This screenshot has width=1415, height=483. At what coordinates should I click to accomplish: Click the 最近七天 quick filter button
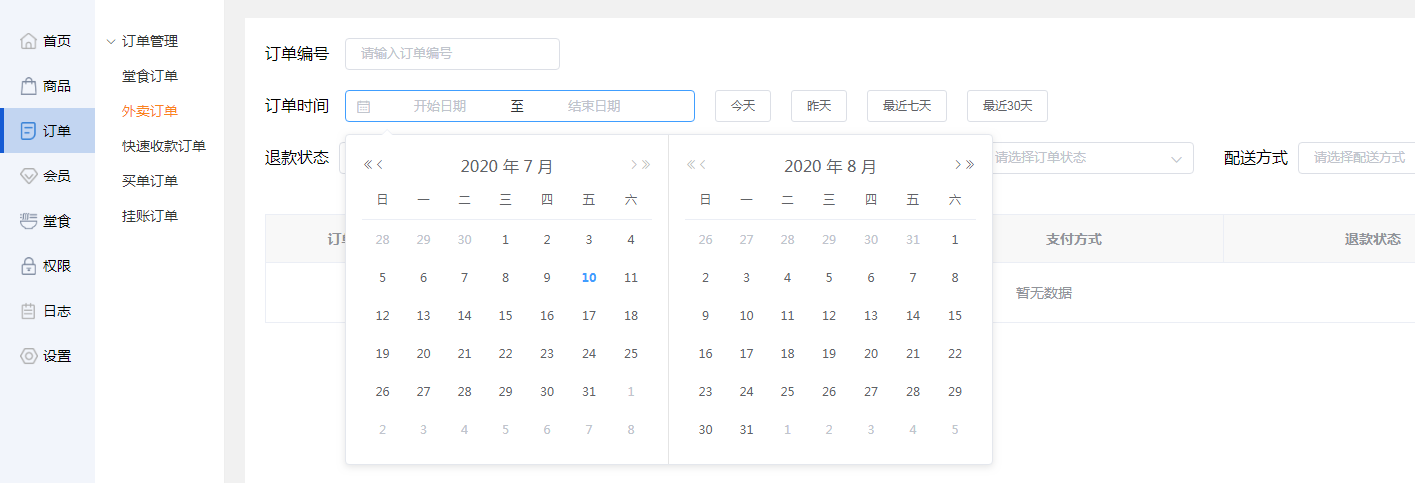coord(907,106)
